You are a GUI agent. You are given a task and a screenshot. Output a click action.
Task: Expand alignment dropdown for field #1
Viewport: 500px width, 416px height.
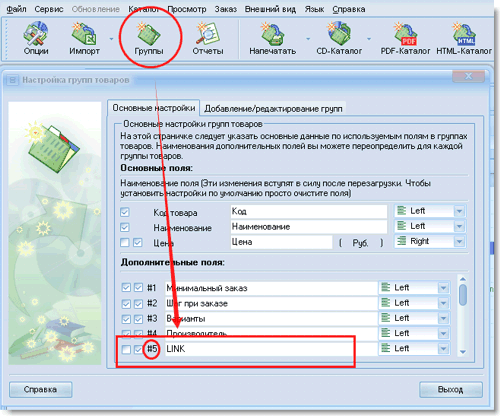point(443,288)
